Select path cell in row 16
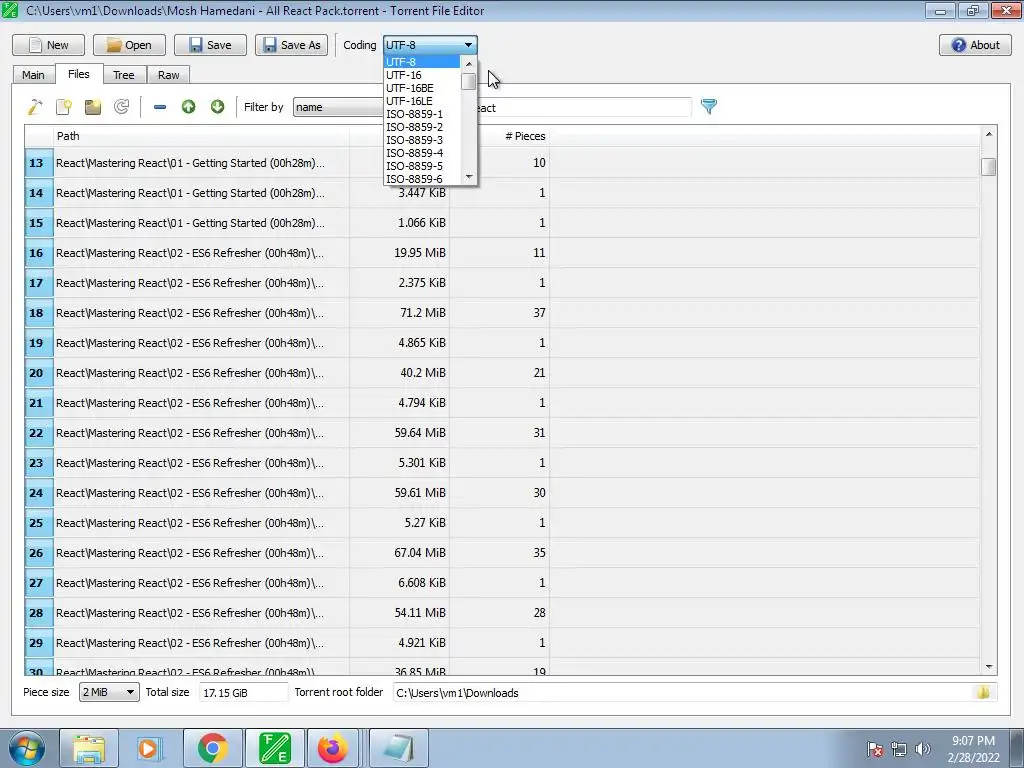The width and height of the screenshot is (1024, 768). 201,253
